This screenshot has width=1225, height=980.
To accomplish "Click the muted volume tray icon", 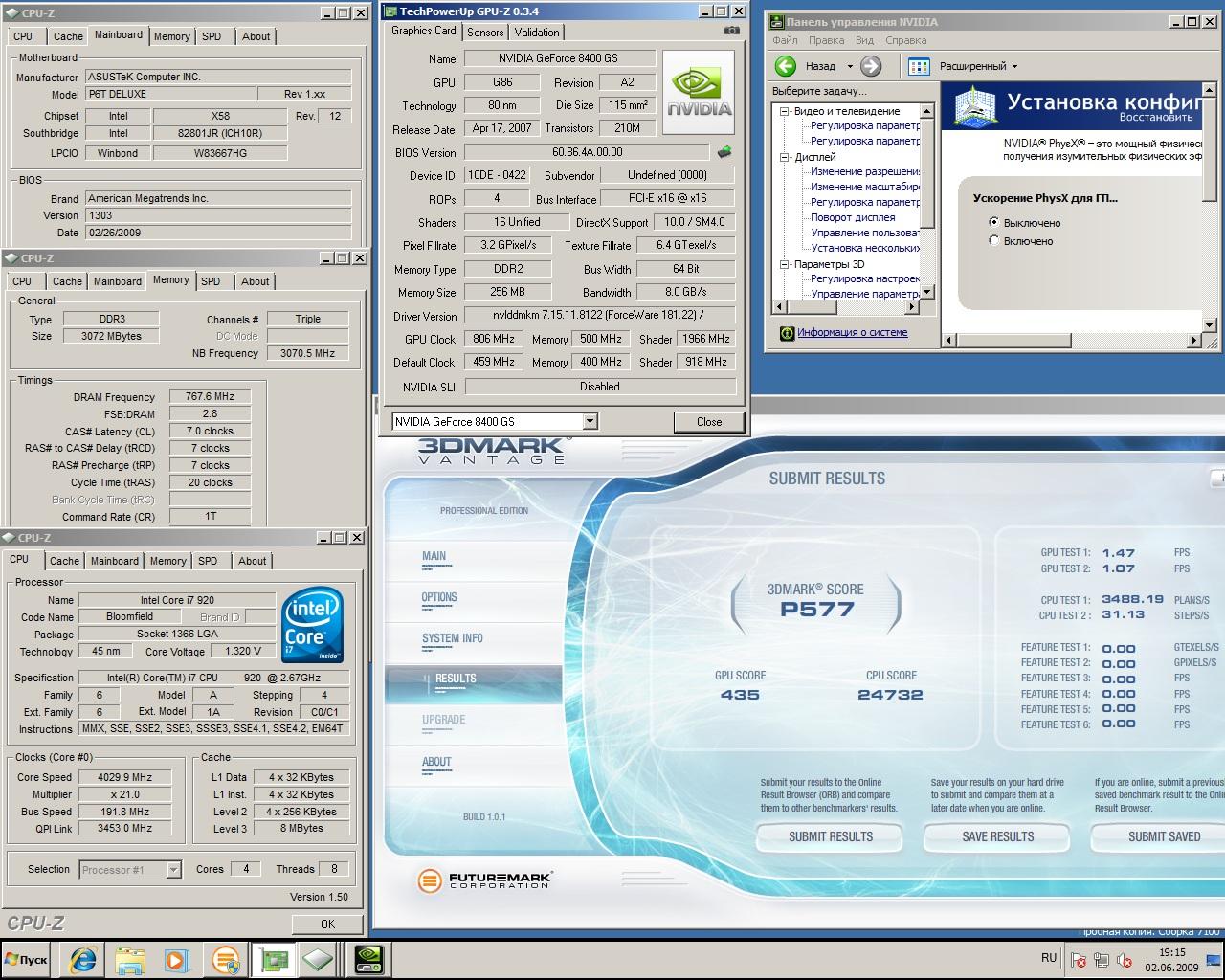I will 1125,960.
